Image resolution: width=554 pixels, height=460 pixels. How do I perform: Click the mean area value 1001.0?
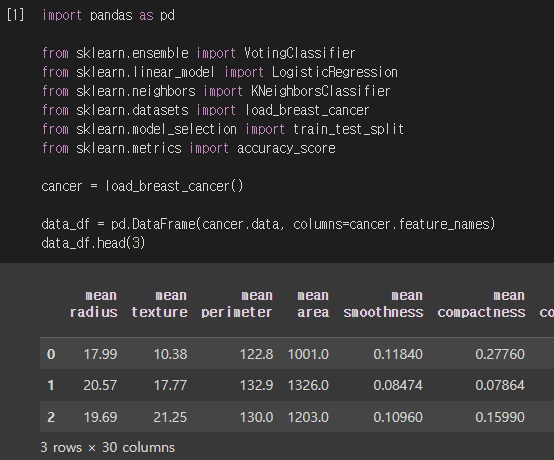tap(308, 354)
